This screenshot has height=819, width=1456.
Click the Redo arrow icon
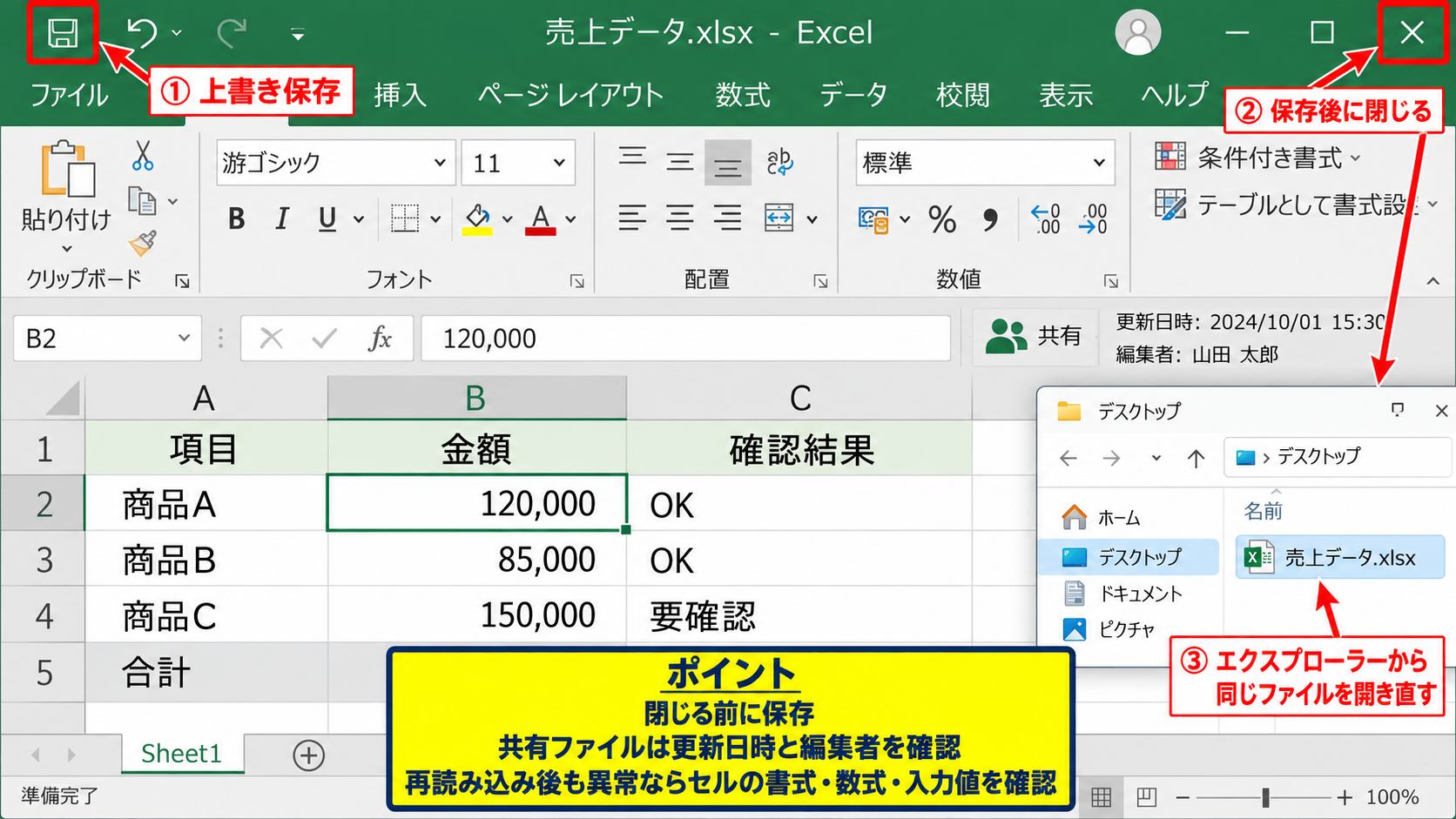click(x=232, y=33)
